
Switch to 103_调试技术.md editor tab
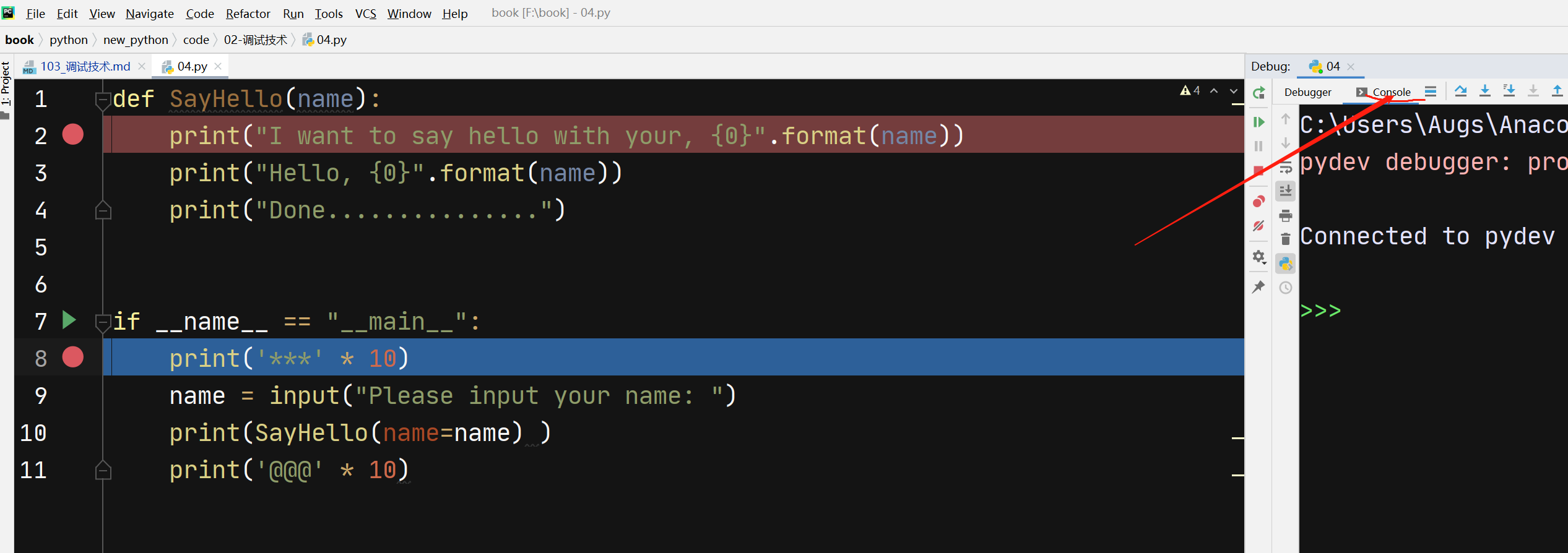(x=85, y=67)
